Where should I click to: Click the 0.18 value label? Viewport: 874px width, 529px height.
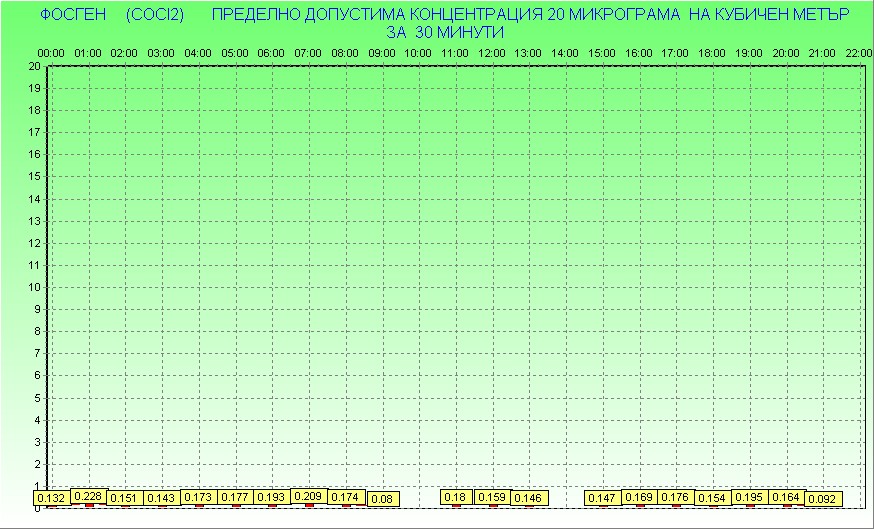coord(456,497)
